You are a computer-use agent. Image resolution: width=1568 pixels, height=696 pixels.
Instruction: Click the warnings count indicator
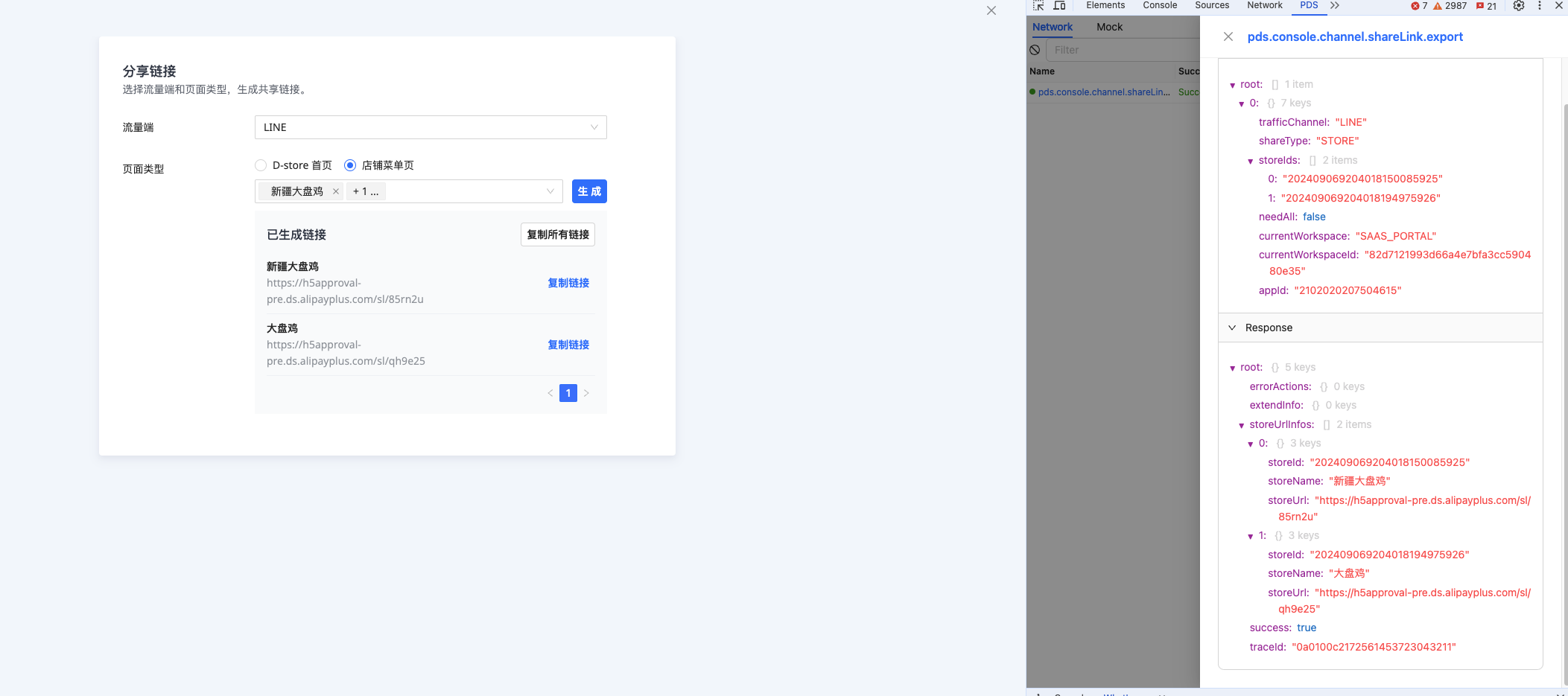coord(1450,6)
